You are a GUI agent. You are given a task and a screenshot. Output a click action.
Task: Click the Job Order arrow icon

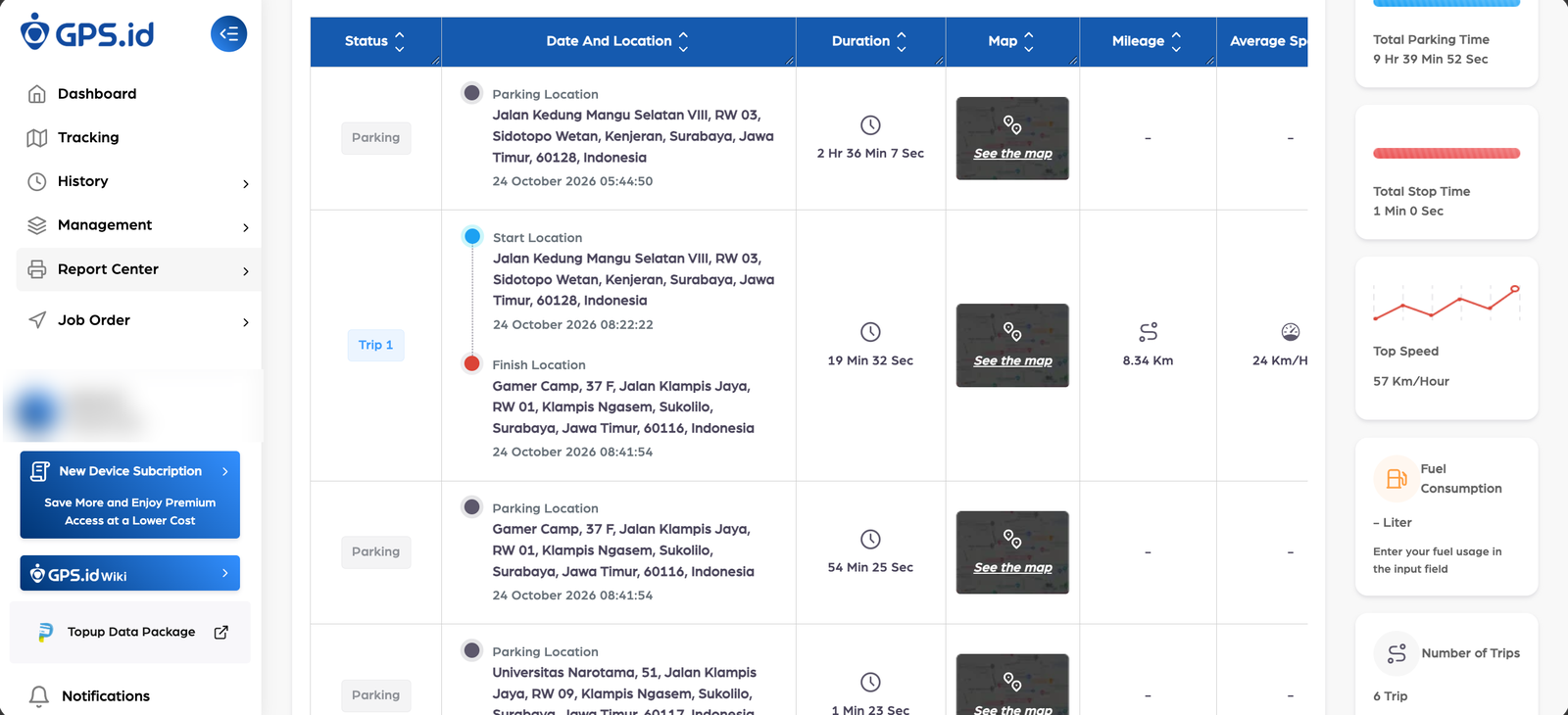(37, 320)
